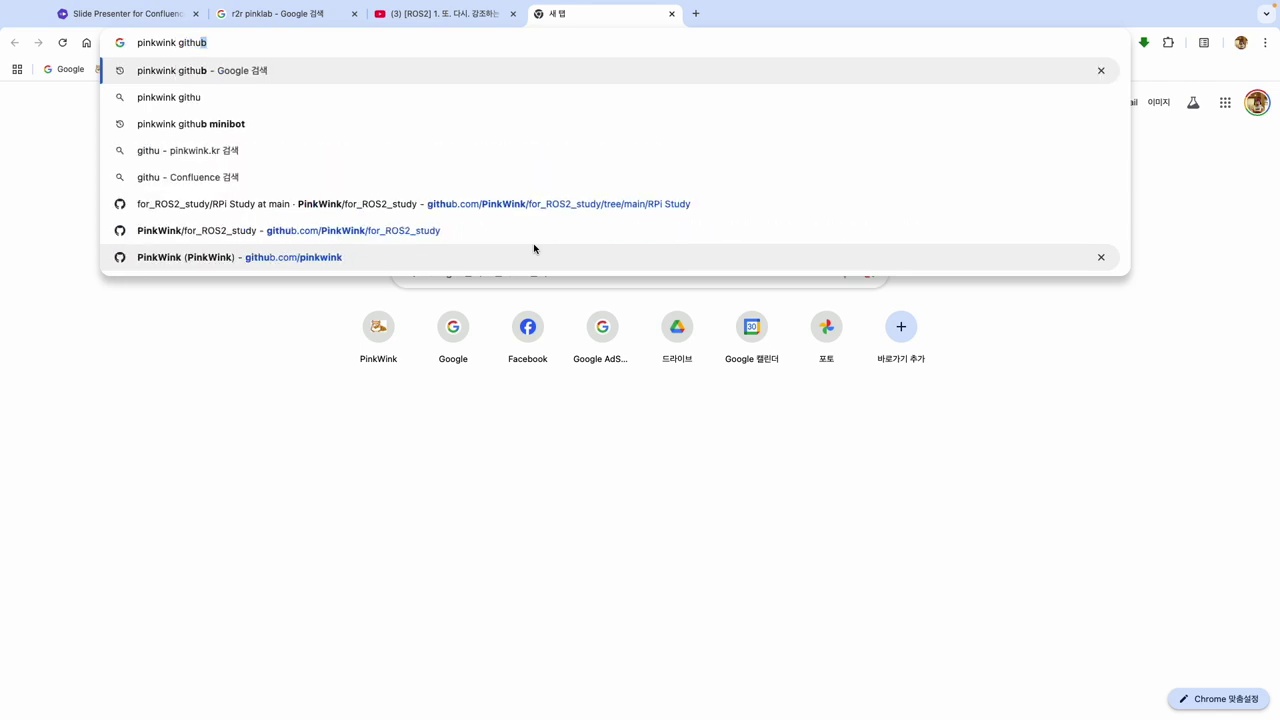Remove the github.com/pinkwink suggestion with its X
This screenshot has width=1280, height=720.
tap(1101, 257)
